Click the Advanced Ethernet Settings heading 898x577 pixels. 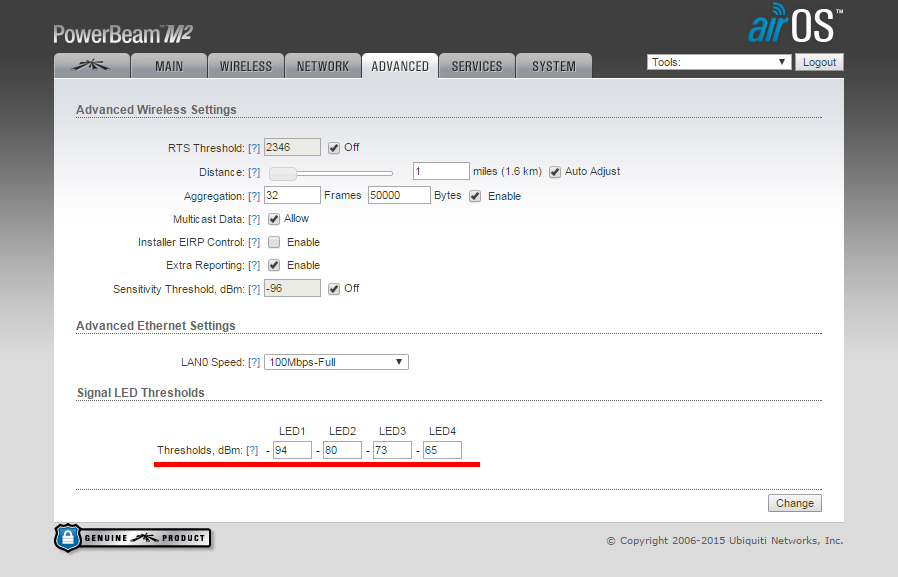[x=156, y=325]
